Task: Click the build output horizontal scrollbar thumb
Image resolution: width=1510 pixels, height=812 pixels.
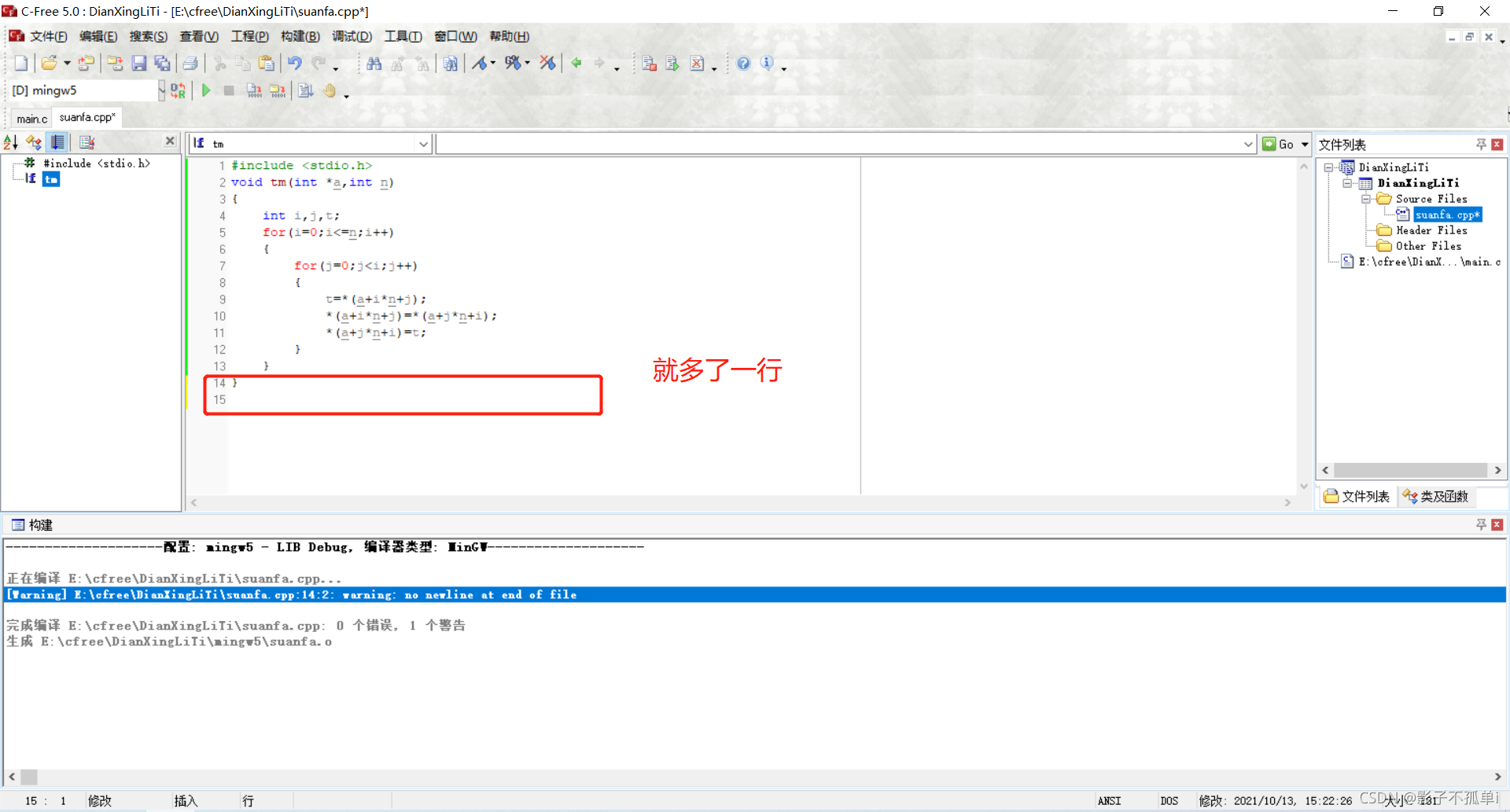Action: [29, 777]
